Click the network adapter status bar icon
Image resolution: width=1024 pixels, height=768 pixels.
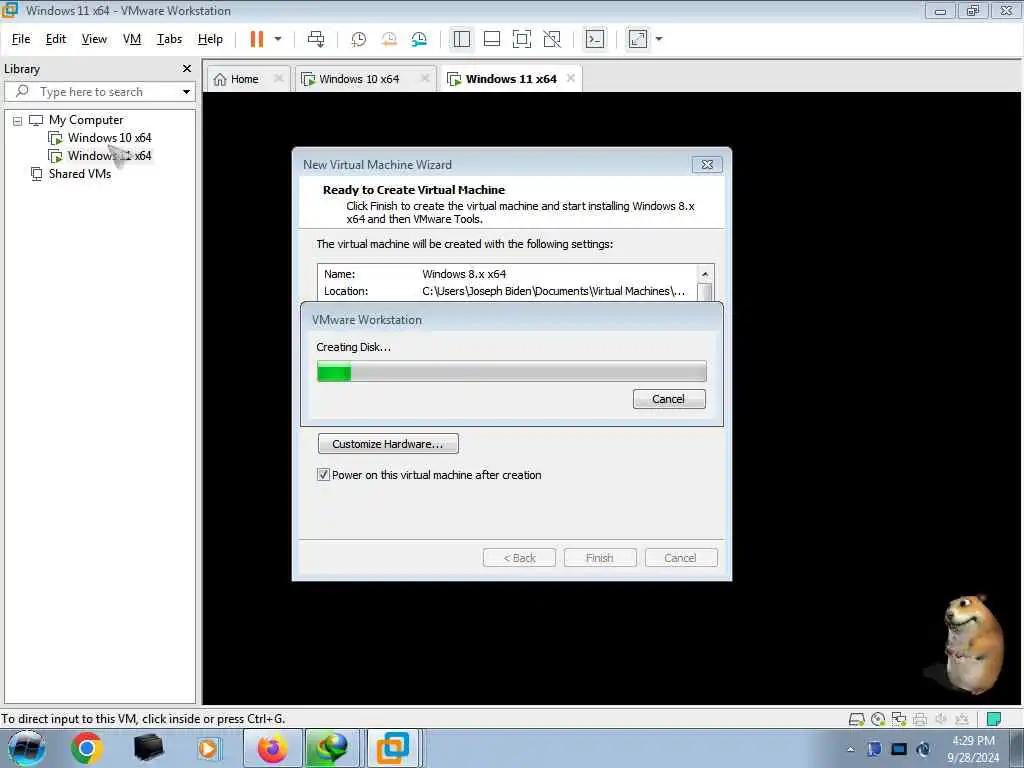(x=899, y=719)
